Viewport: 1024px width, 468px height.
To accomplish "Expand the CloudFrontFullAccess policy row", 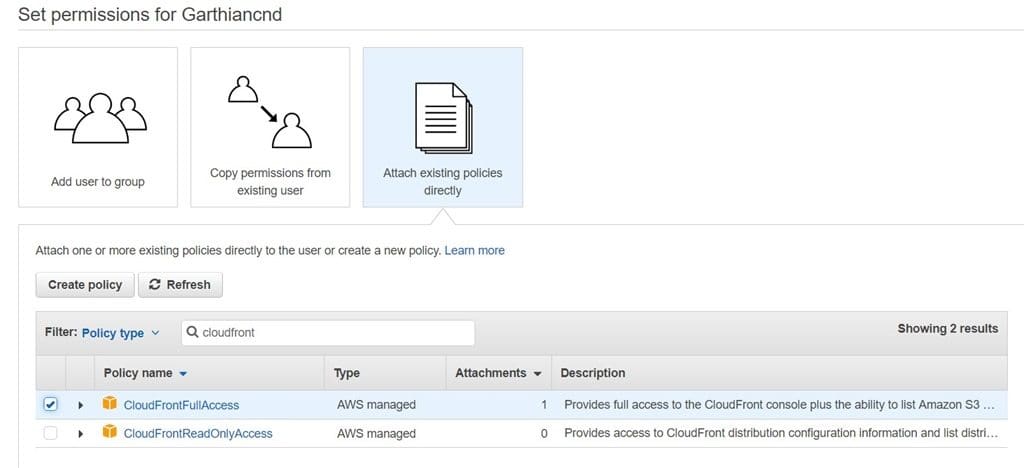I will point(81,405).
